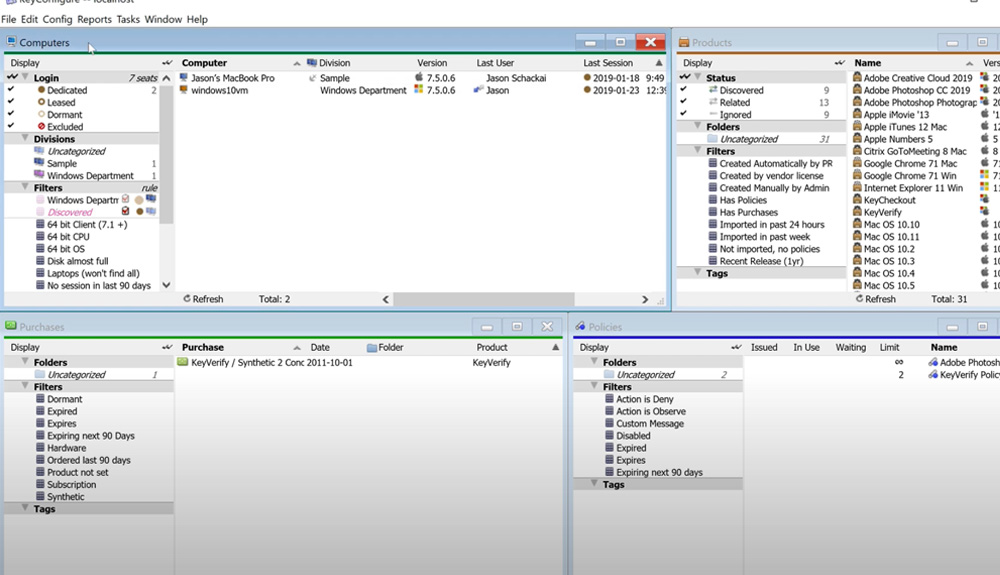Open the Reports menu
This screenshot has width=1000, height=575.
[x=94, y=19]
